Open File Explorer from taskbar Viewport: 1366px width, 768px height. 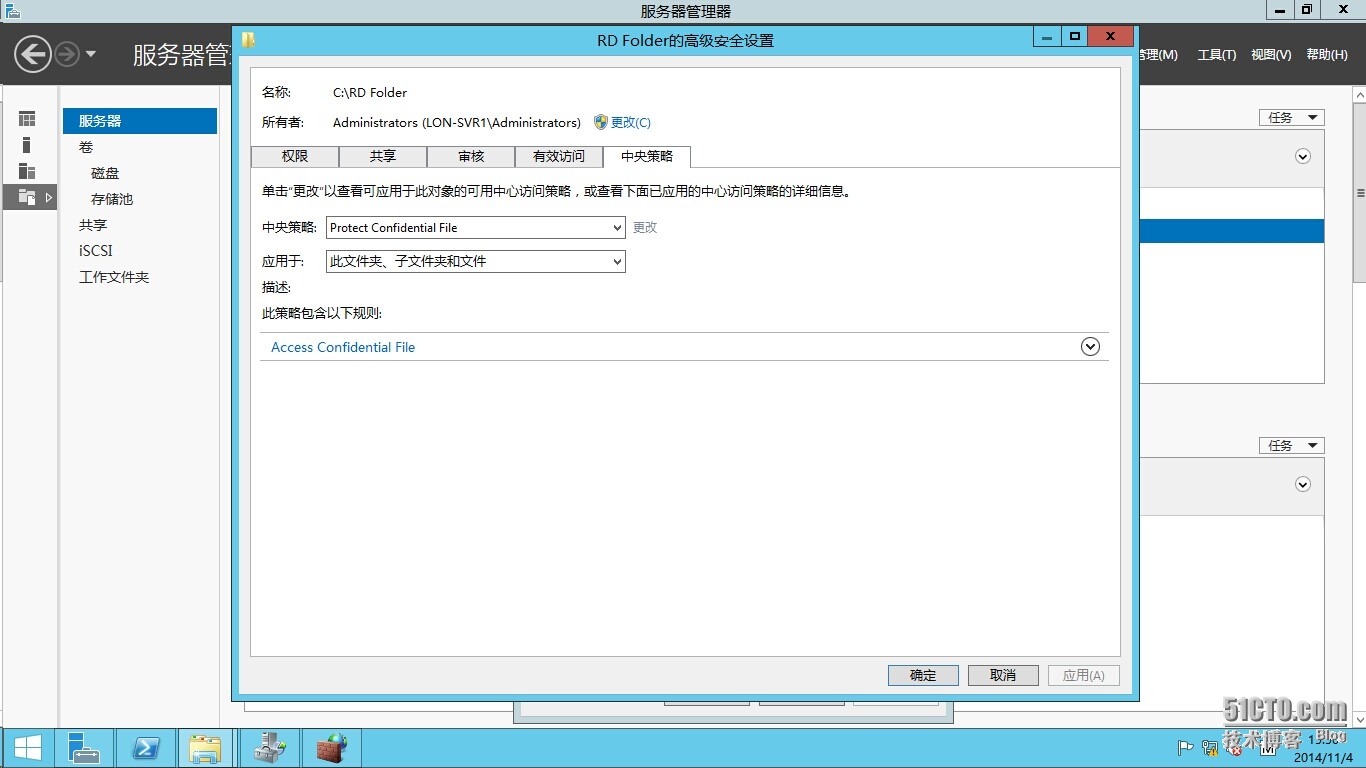click(x=206, y=748)
